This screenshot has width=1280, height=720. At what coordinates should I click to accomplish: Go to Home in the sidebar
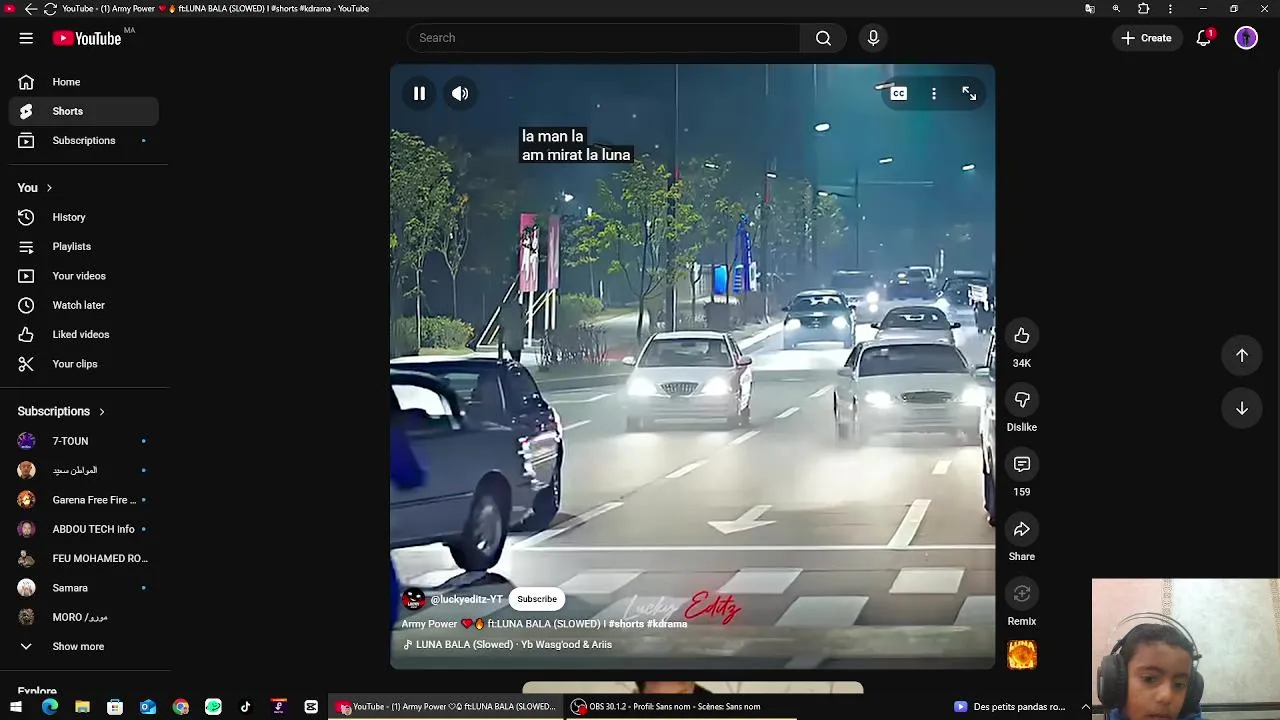[x=84, y=82]
